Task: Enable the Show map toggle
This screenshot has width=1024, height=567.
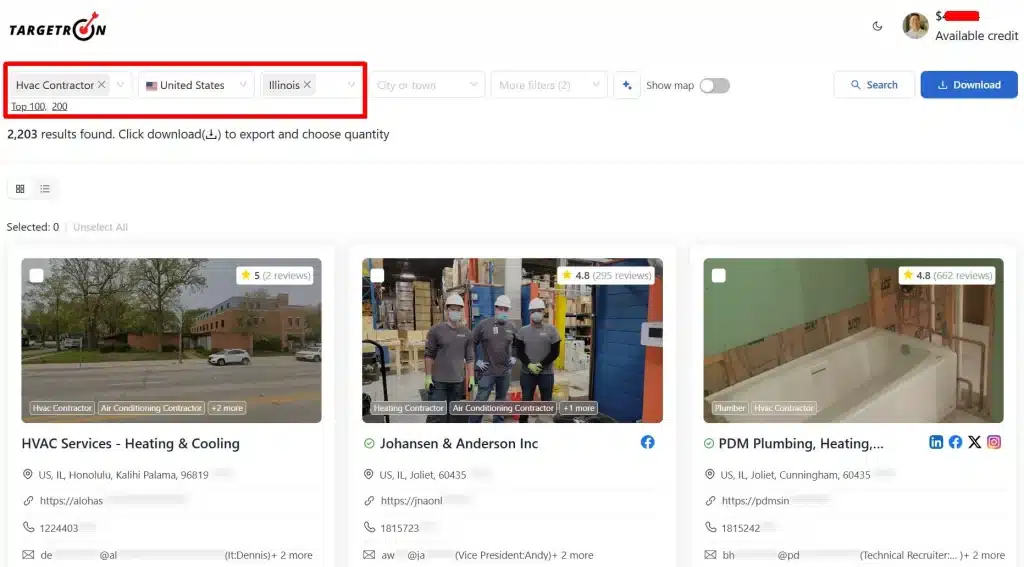Action: click(714, 85)
